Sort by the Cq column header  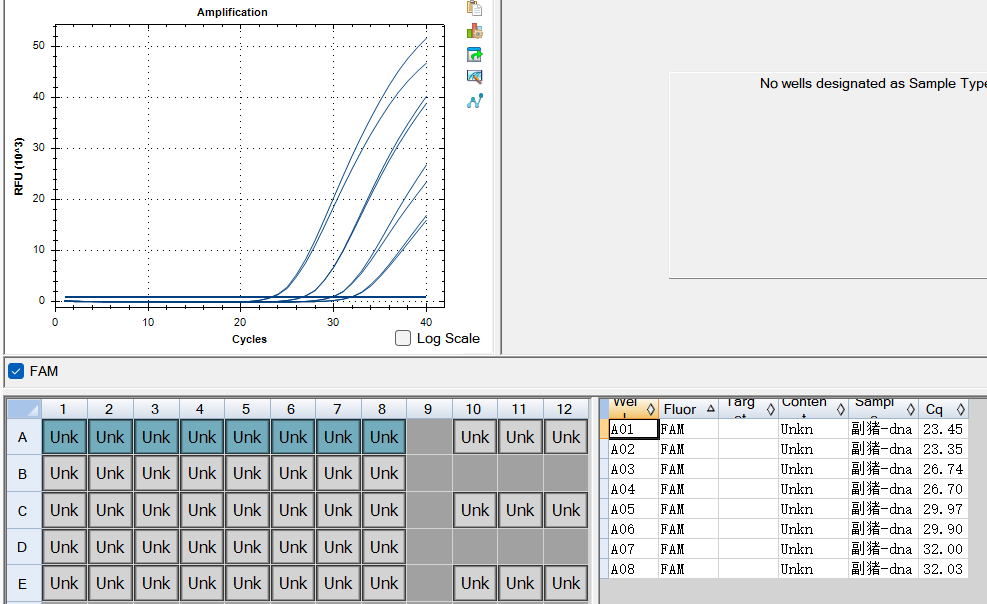943,408
